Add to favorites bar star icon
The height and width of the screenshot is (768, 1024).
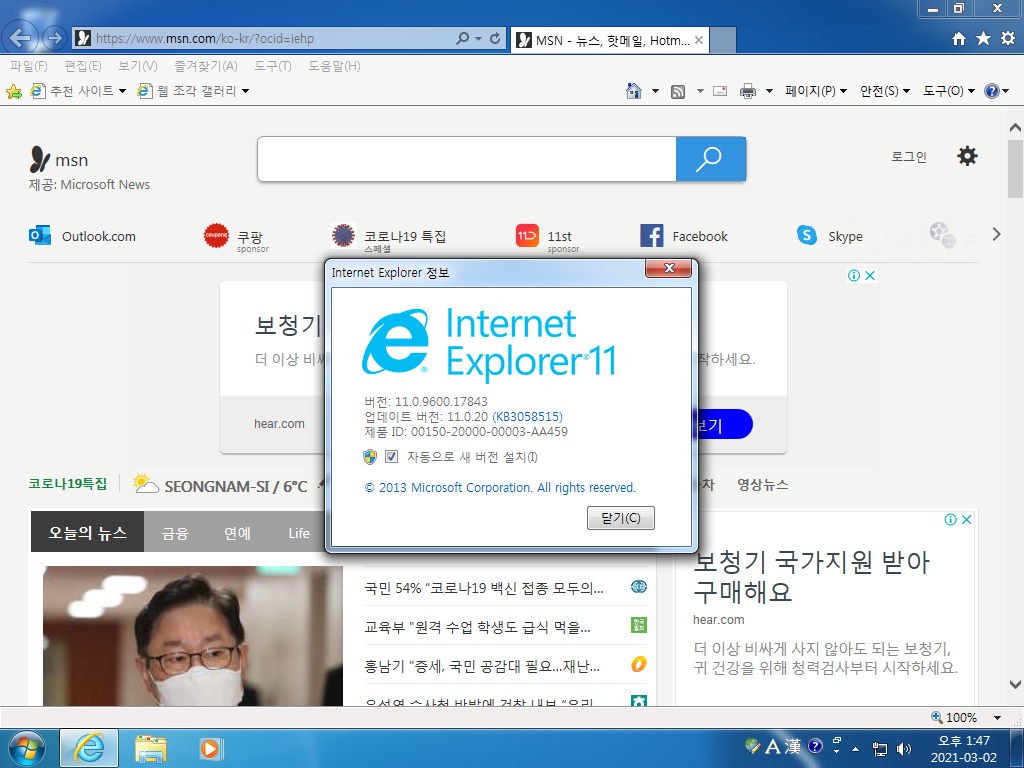tap(14, 91)
